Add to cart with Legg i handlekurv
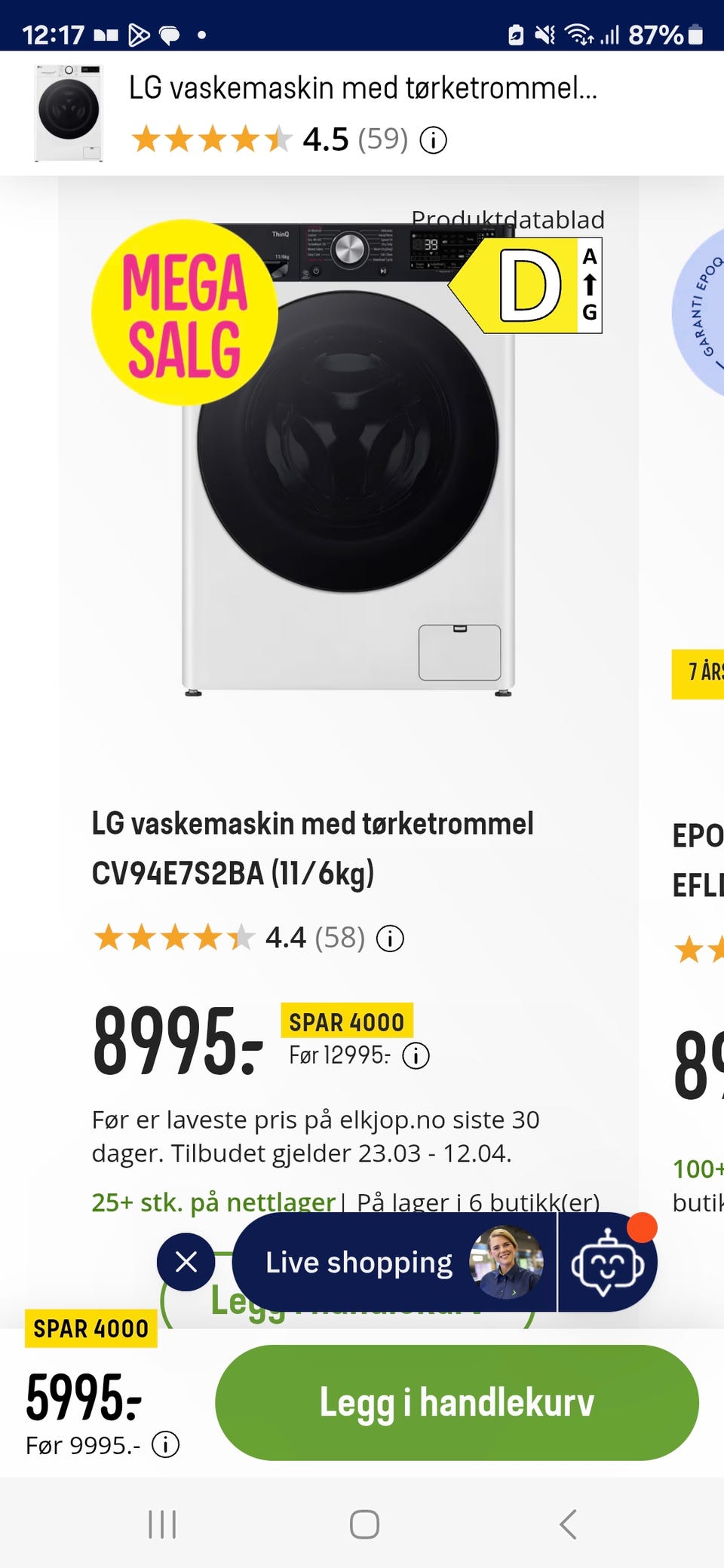The height and width of the screenshot is (1568, 724). (456, 1402)
